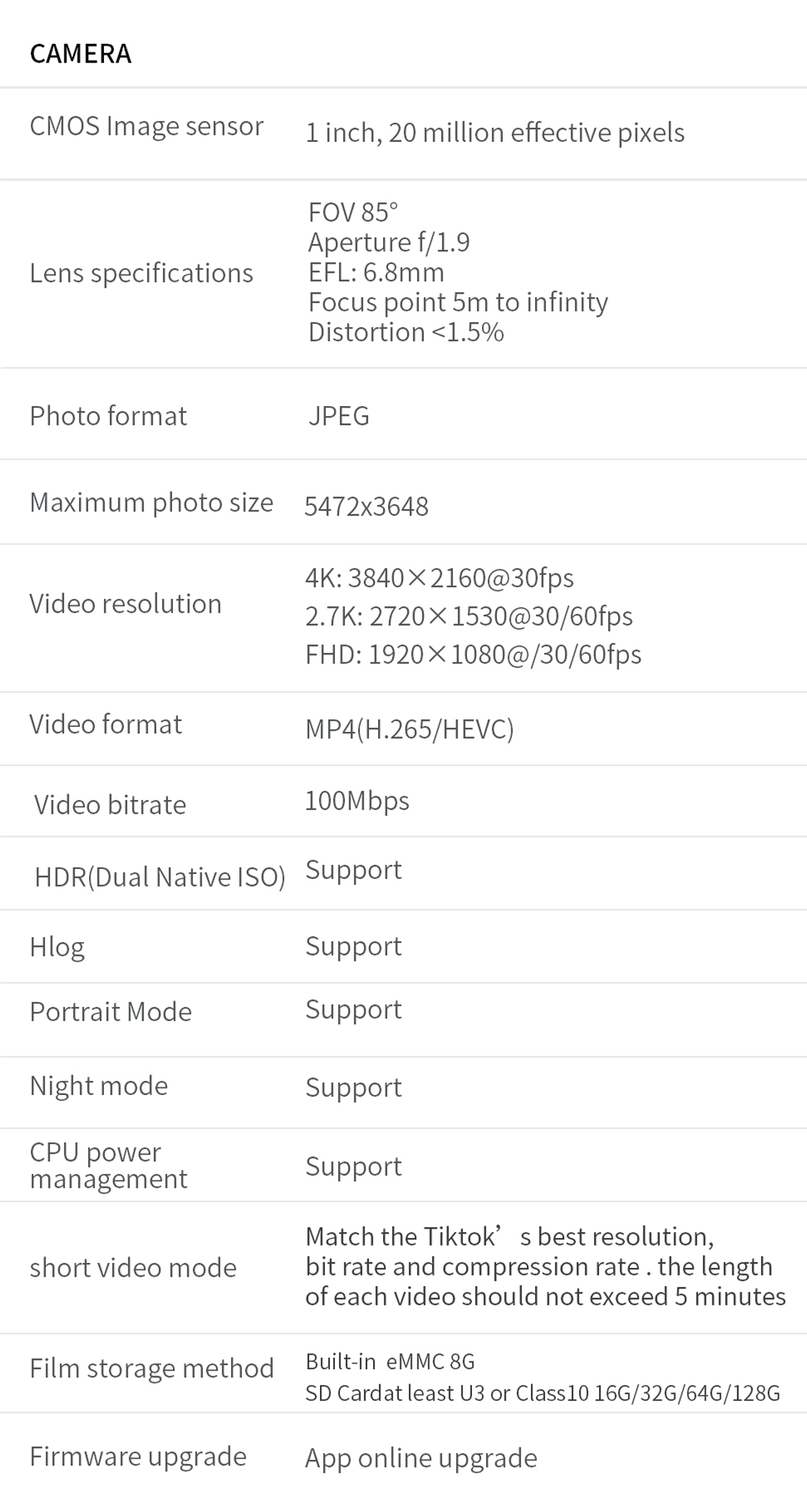Click the JPEG value
Screen dimensions: 807x1512
pos(339,416)
